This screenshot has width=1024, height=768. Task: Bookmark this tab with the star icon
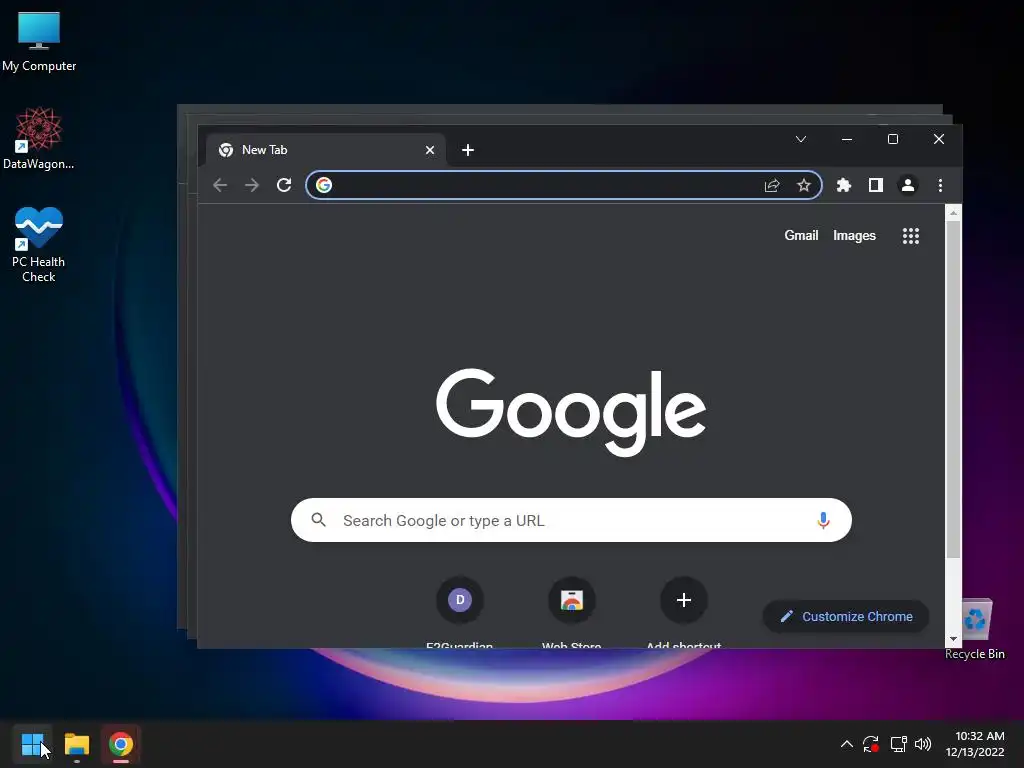804,185
